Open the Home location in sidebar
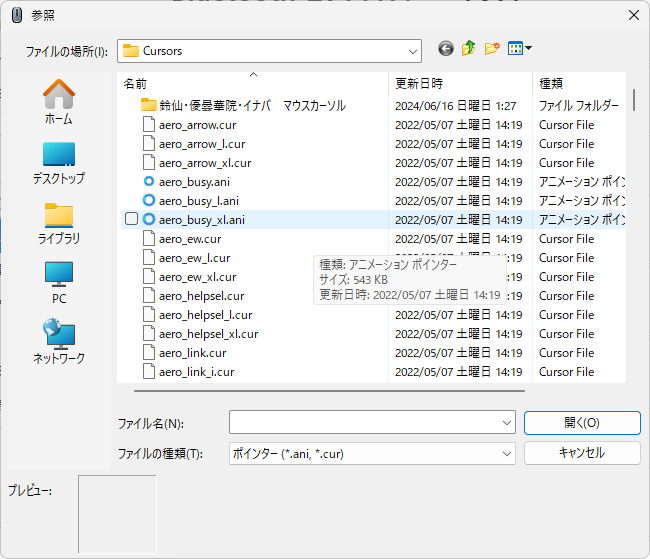This screenshot has width=650, height=559. pyautogui.click(x=59, y=102)
